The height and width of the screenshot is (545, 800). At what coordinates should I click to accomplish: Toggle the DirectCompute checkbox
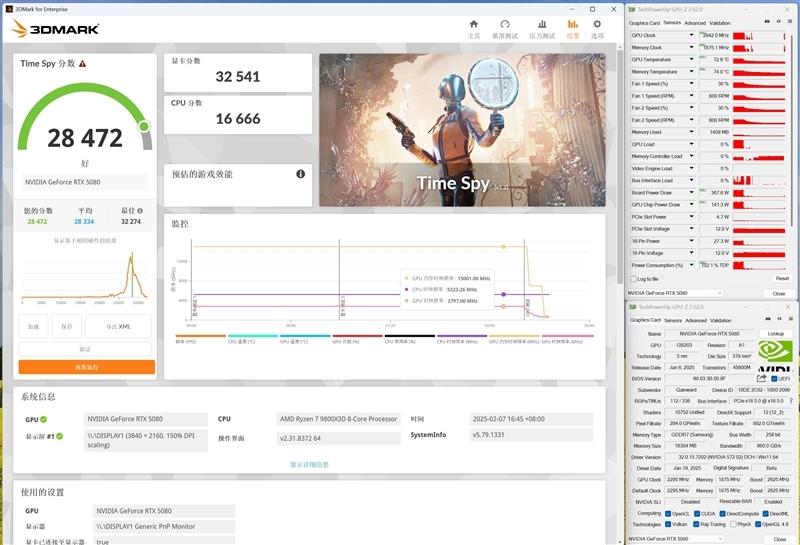point(722,514)
